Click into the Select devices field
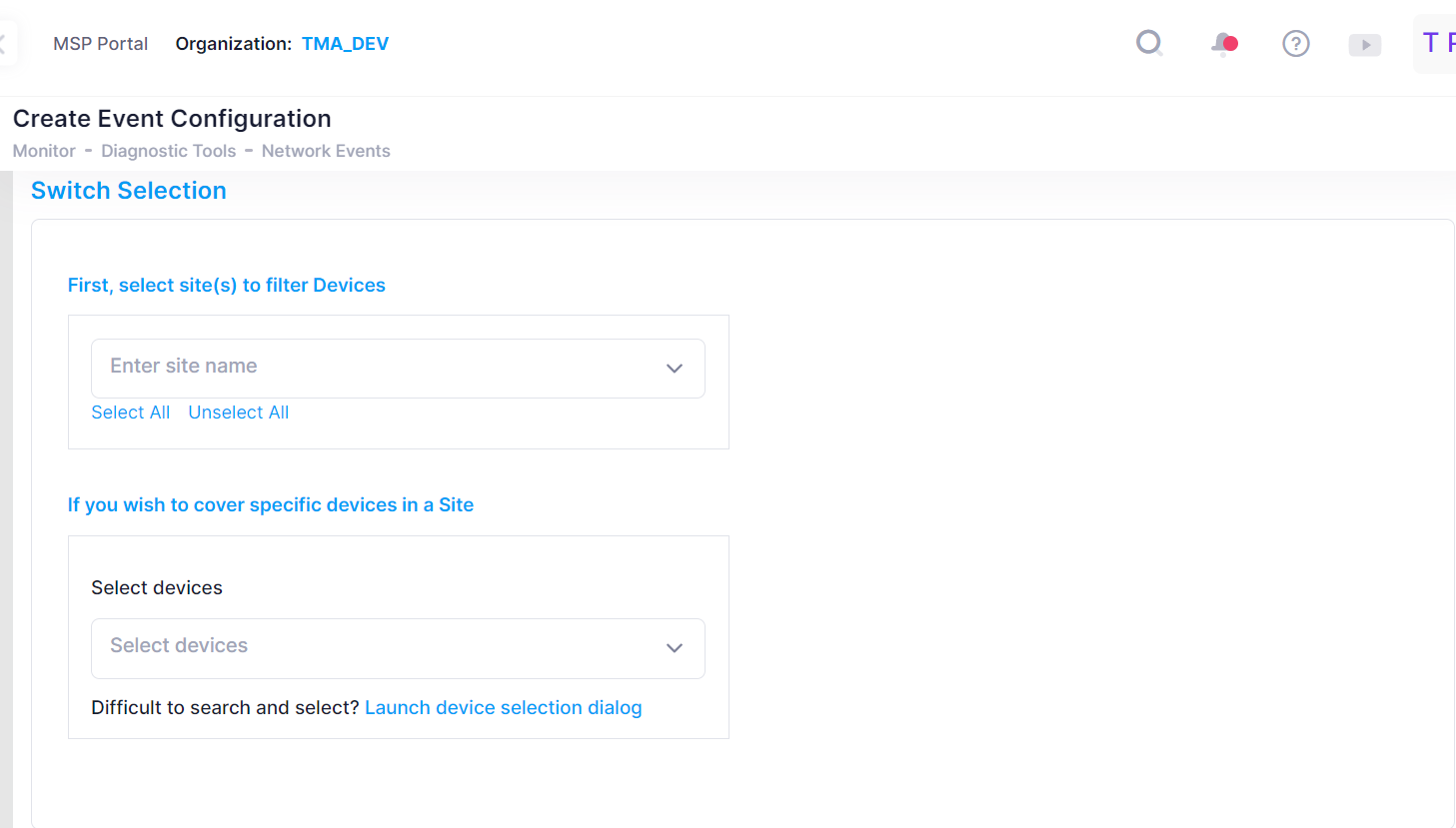This screenshot has height=828, width=1456. coord(370,646)
